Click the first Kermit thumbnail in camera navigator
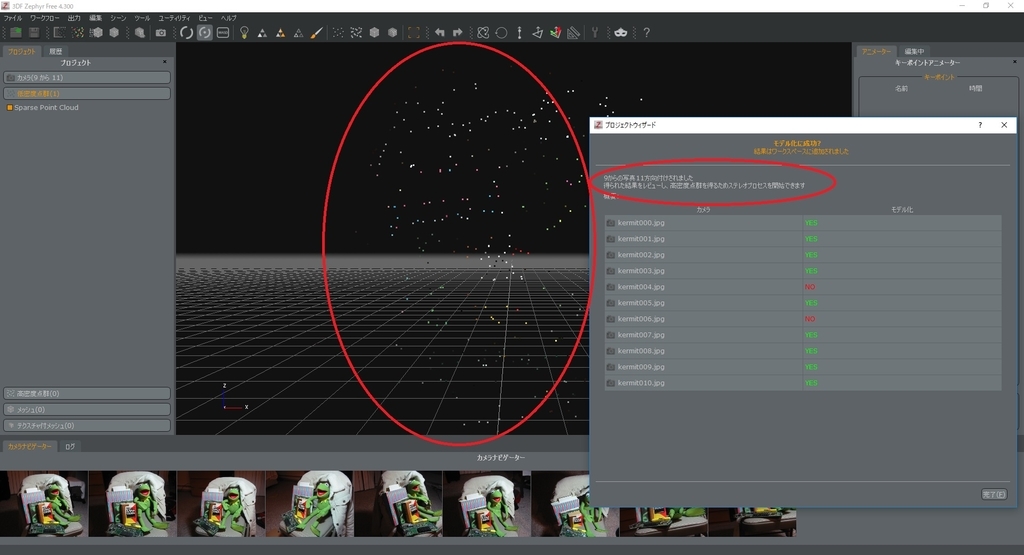 44,503
